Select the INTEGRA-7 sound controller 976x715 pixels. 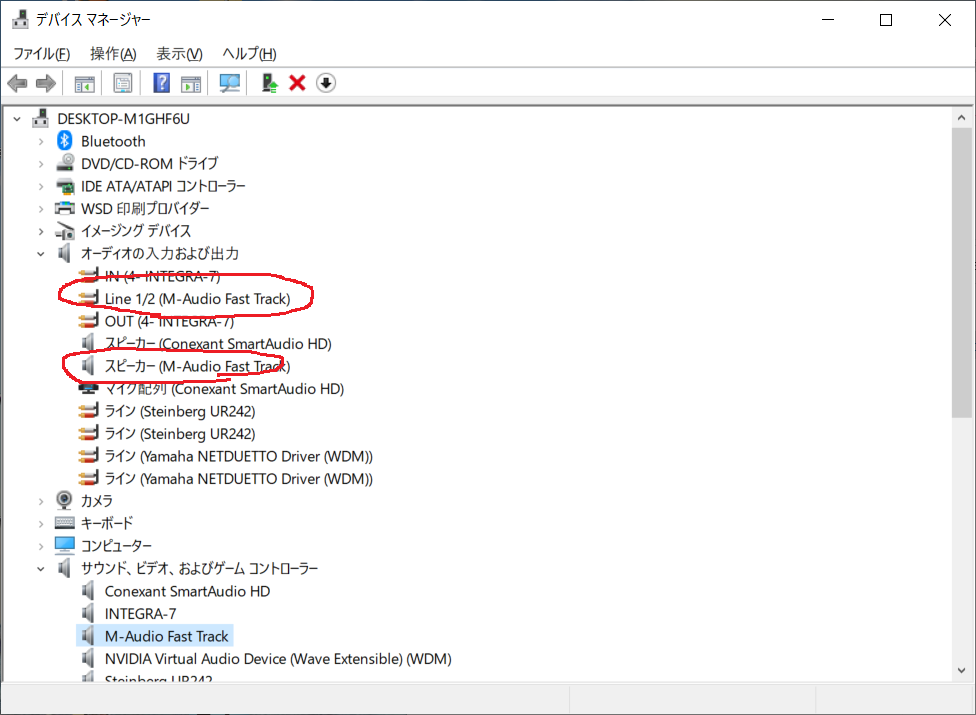tap(141, 614)
